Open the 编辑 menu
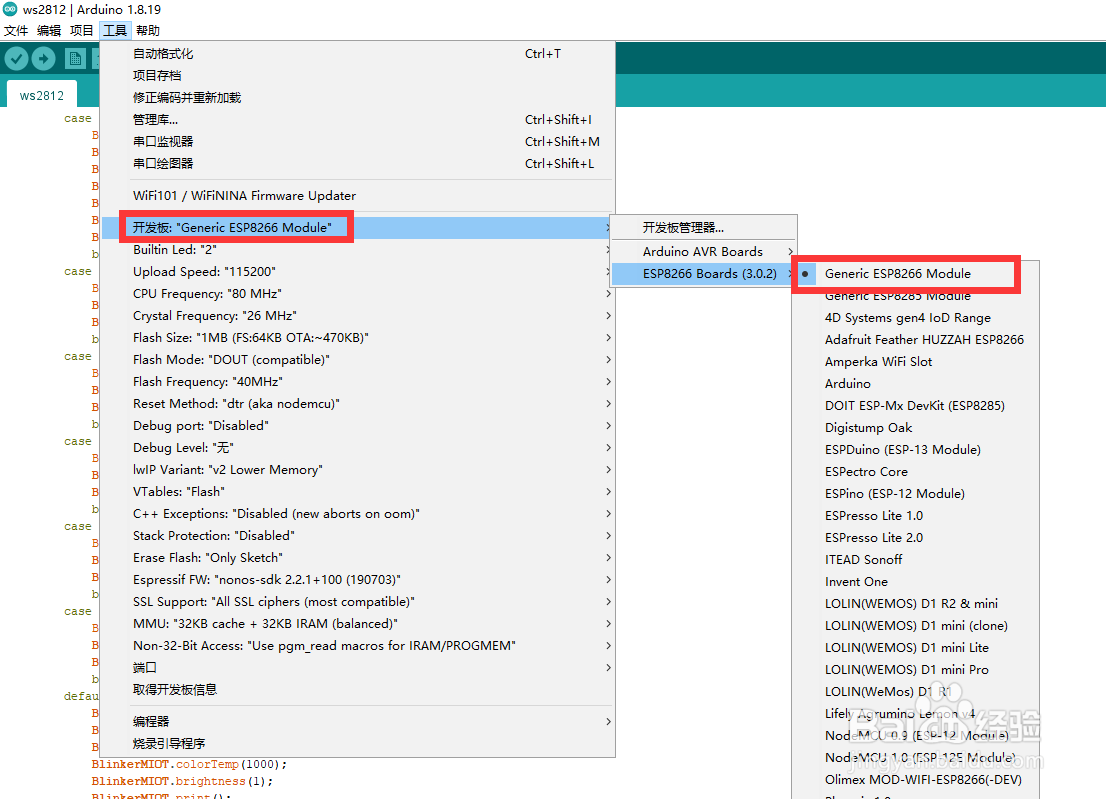Viewport: 1106px width, 799px height. coord(49,30)
